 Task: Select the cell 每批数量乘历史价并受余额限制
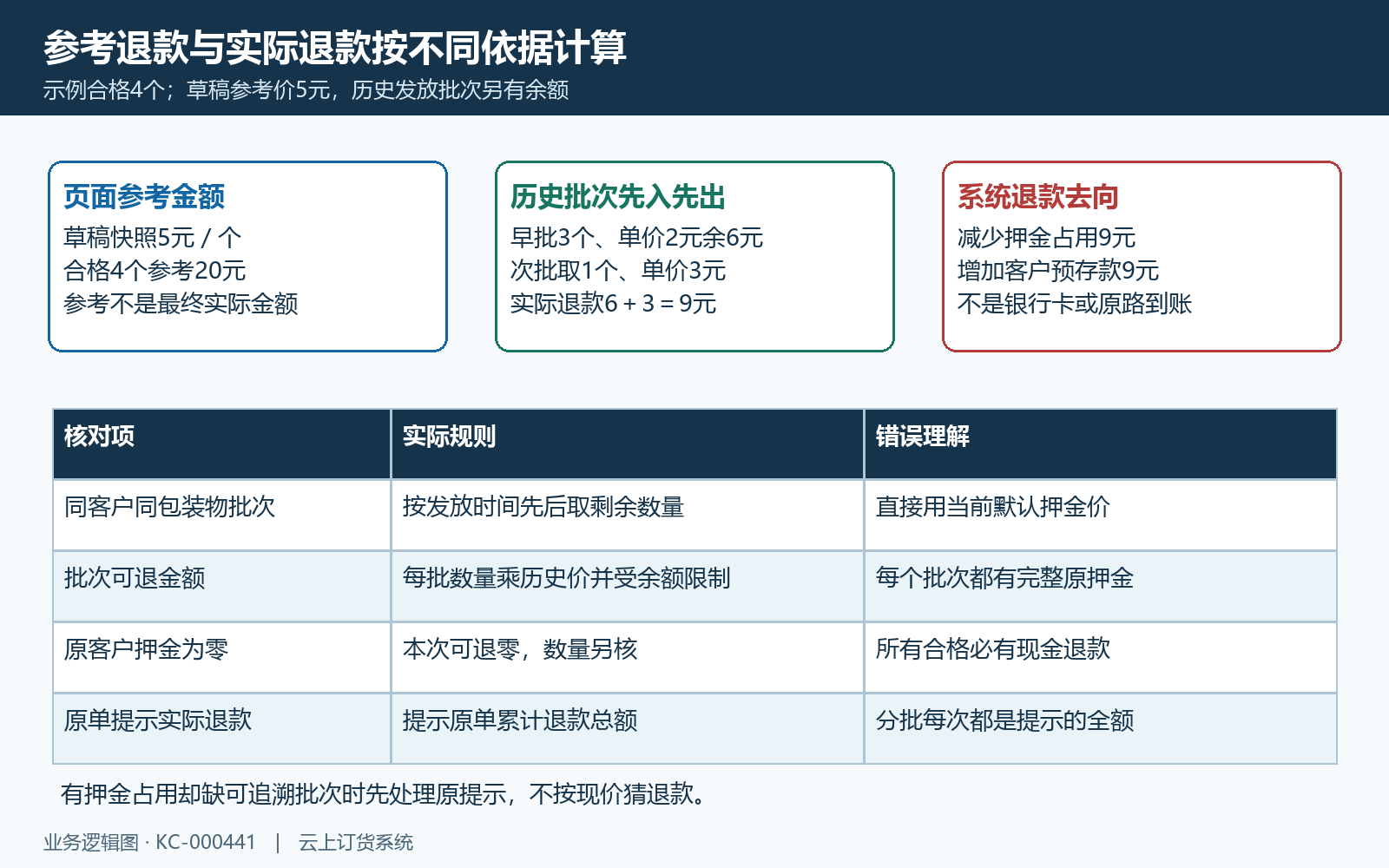click(x=628, y=586)
